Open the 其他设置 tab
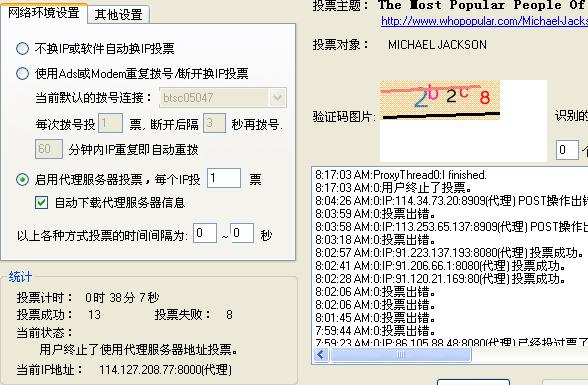The image size is (588, 385). tap(118, 15)
